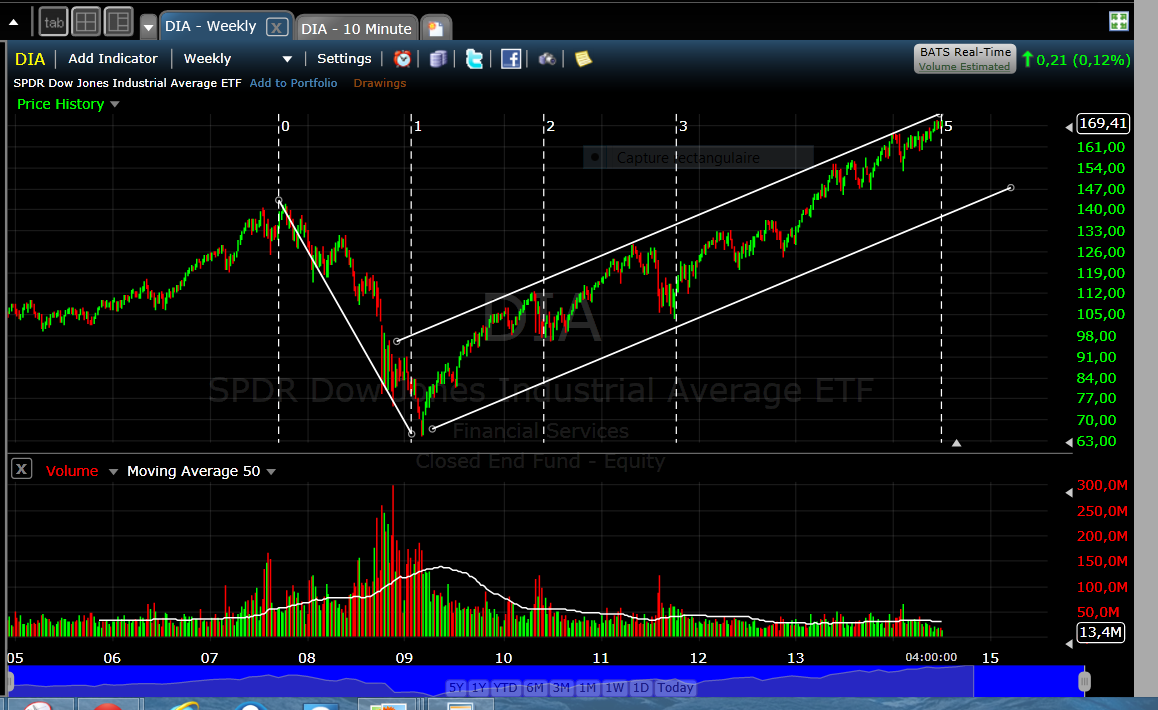
Task: Click the 13,4M current volume label
Action: 1100,632
